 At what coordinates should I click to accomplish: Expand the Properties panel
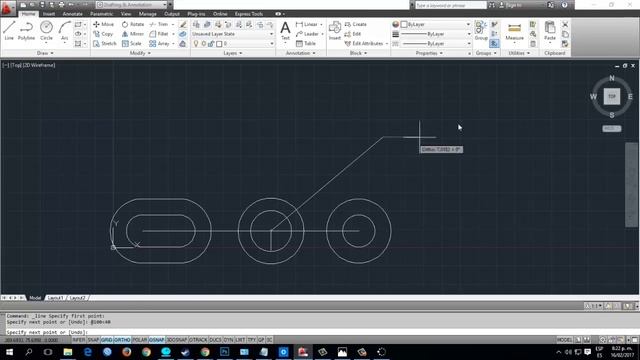point(429,53)
